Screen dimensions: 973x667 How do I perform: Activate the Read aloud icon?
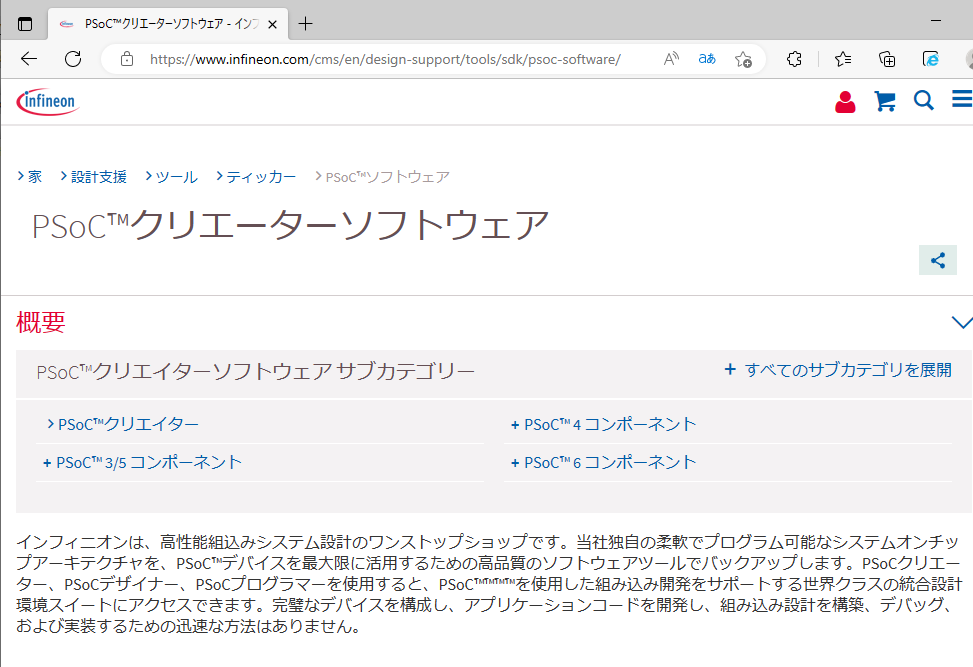tap(671, 59)
